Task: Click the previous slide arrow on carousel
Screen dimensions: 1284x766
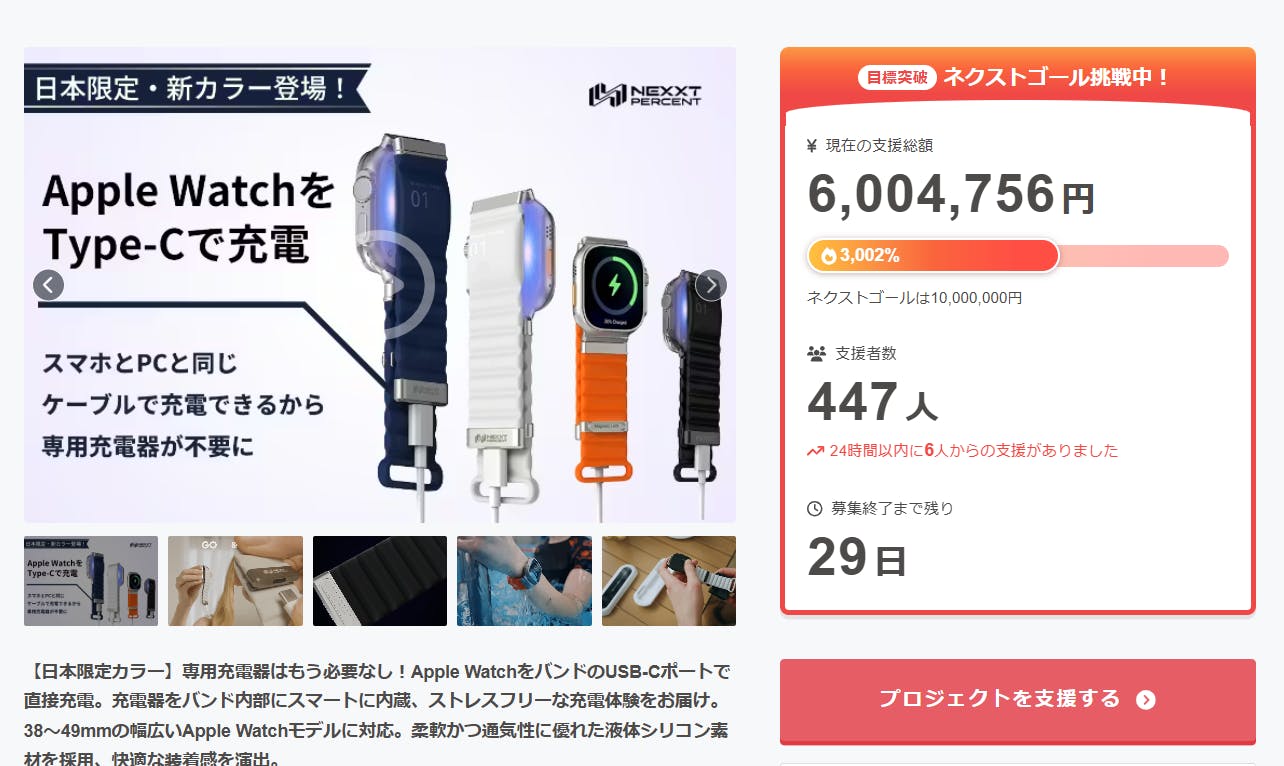Action: 48,285
